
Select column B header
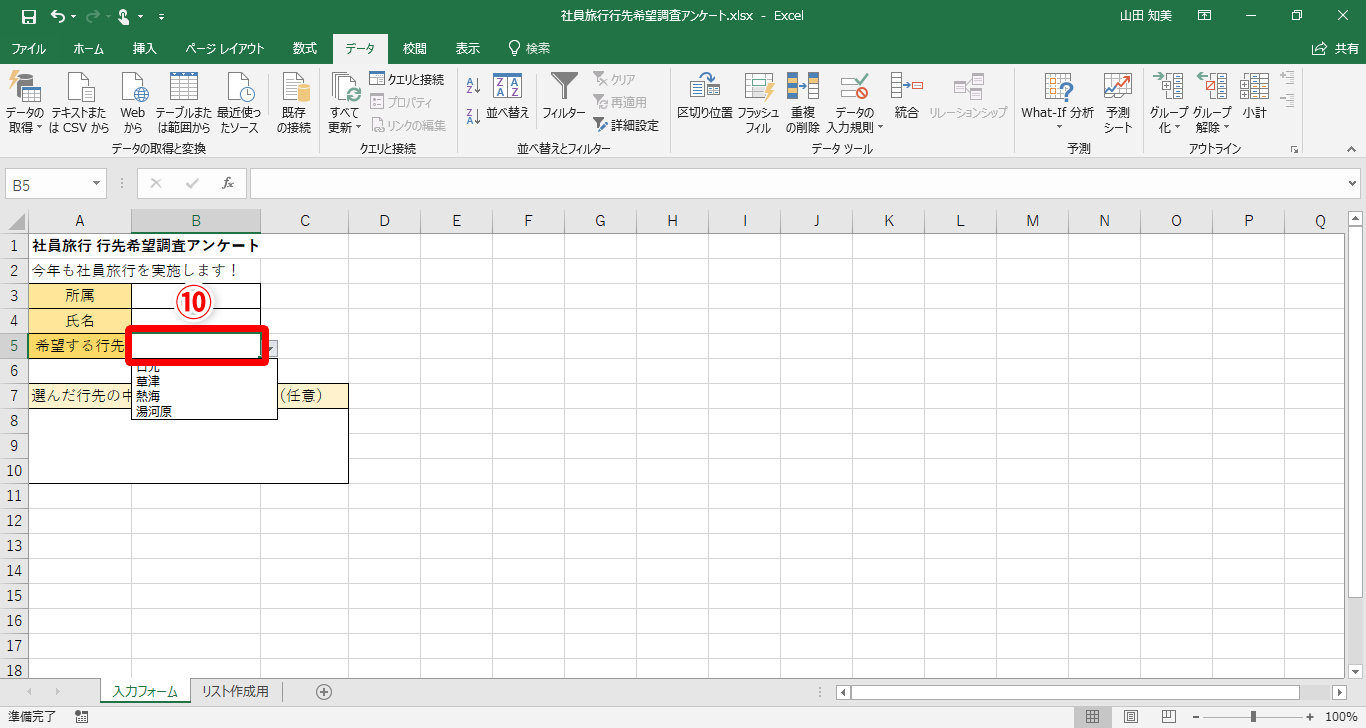point(196,221)
